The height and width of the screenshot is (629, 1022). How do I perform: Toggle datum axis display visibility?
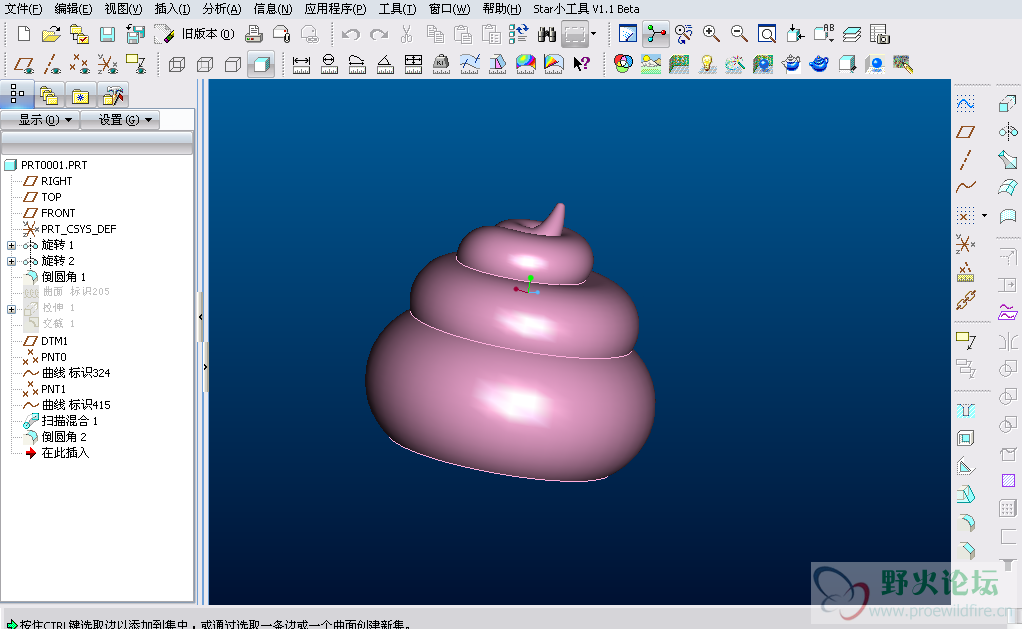click(52, 65)
